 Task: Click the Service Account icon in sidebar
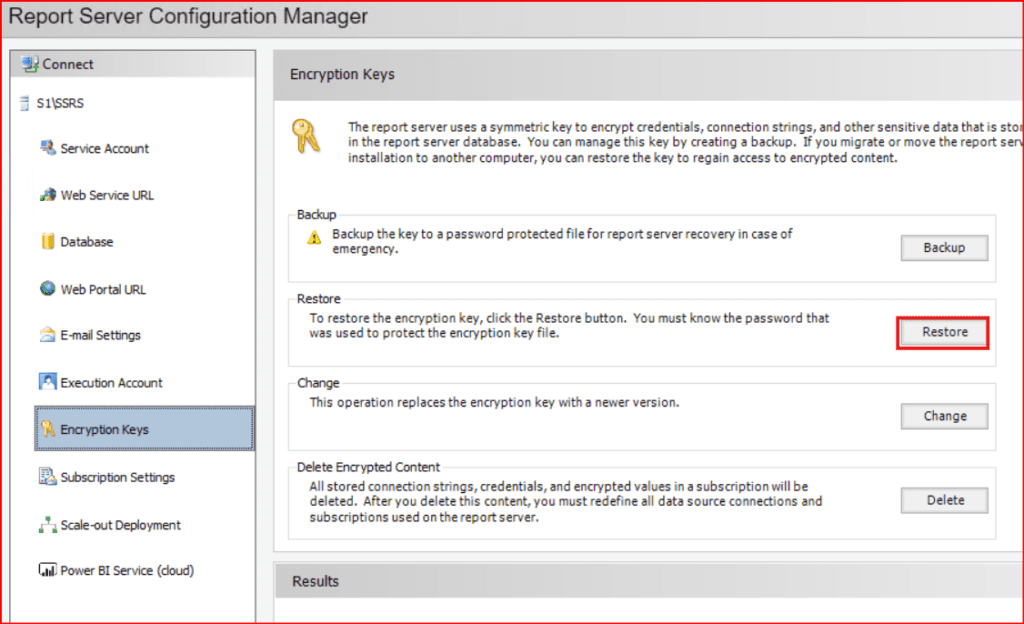[x=47, y=148]
